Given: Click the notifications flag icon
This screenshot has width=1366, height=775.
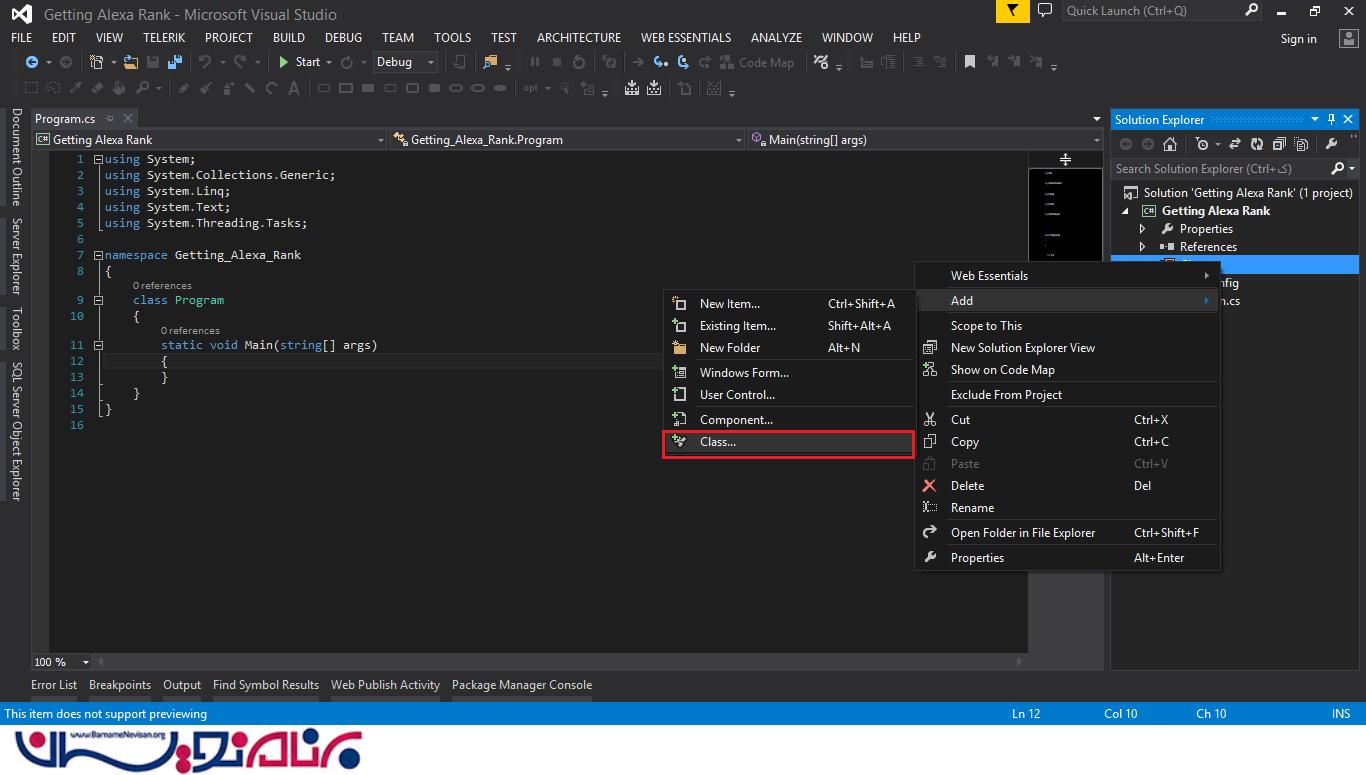Looking at the screenshot, I should (x=1013, y=11).
